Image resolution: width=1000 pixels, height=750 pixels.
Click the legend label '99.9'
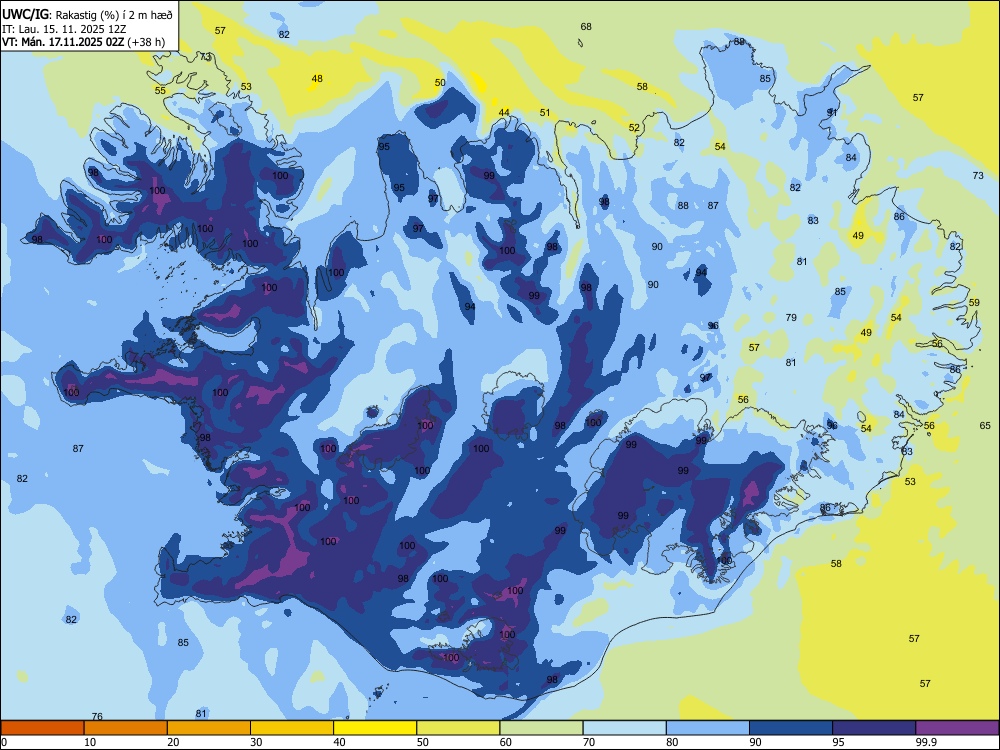click(x=927, y=742)
